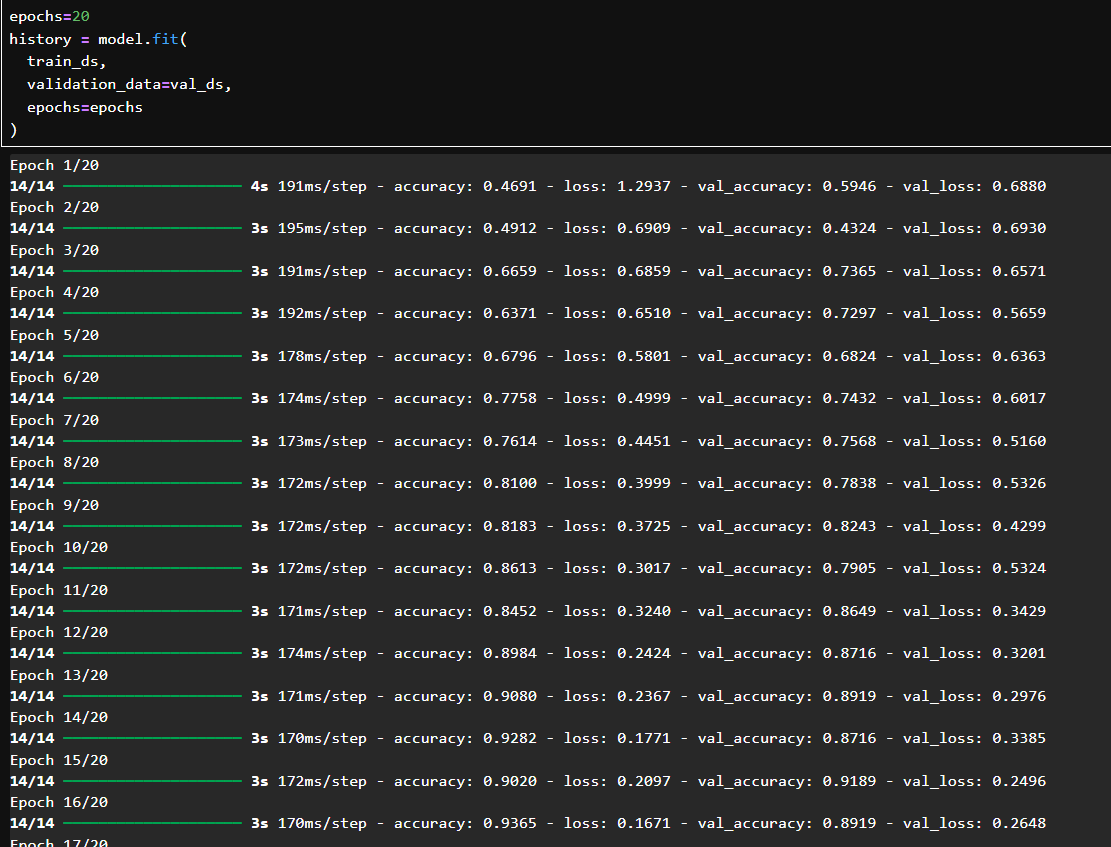Click epoch 1 accuracy value 0.4691
This screenshot has height=847, width=1111.
pyautogui.click(x=510, y=186)
